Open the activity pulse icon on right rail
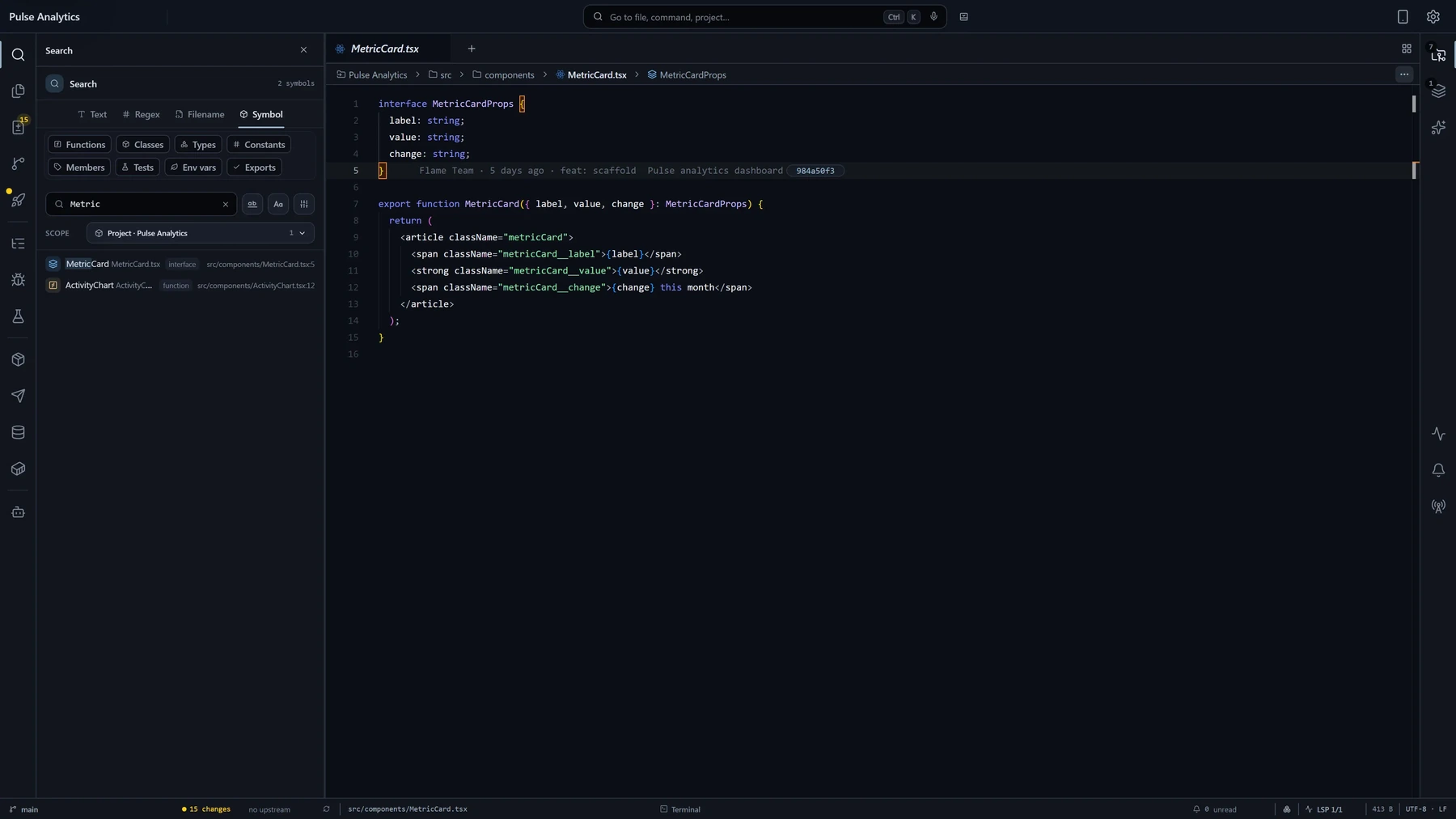This screenshot has height=819, width=1456. pos(1438,434)
